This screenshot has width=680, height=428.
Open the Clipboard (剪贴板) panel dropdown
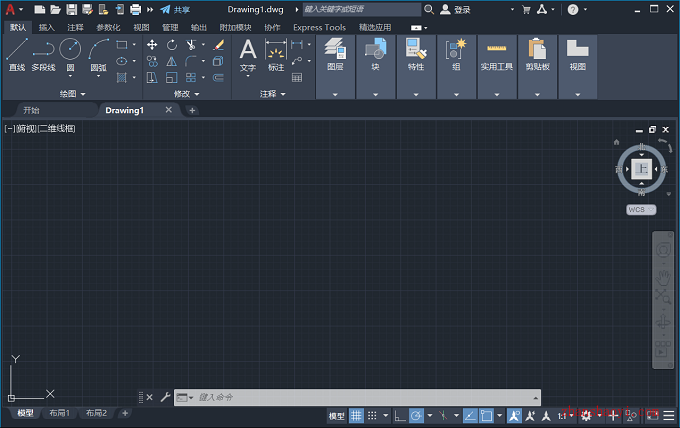coord(537,95)
